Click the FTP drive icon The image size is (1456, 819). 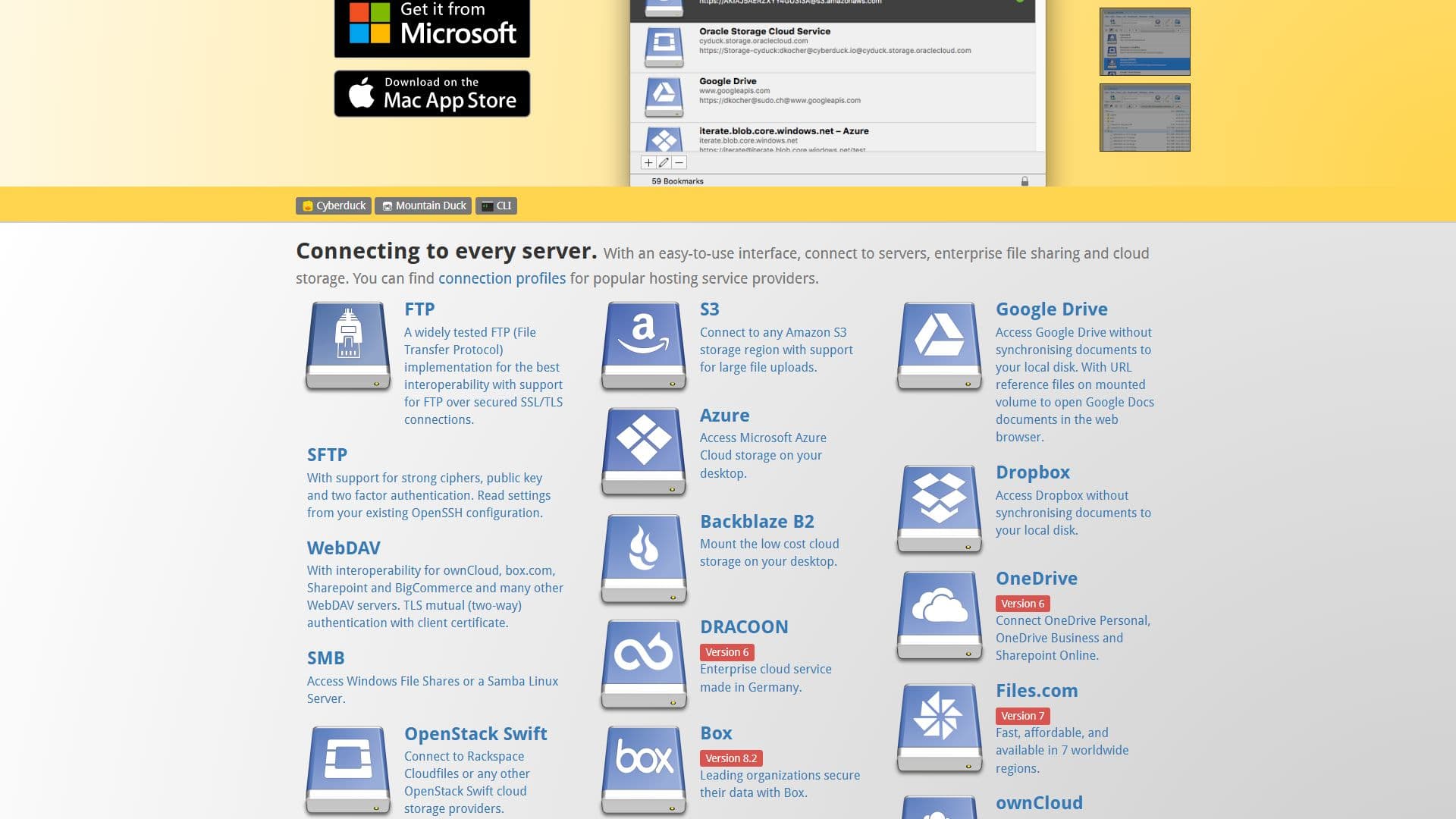[x=348, y=346]
